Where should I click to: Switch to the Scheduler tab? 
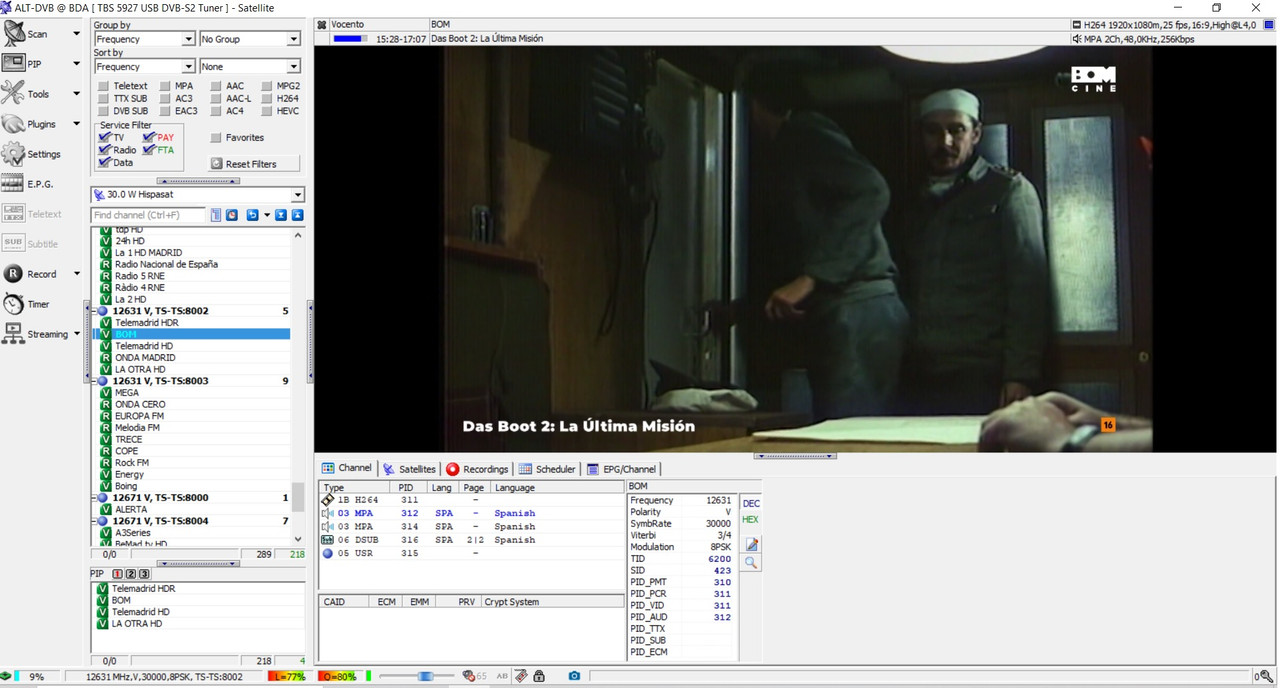[x=547, y=469]
